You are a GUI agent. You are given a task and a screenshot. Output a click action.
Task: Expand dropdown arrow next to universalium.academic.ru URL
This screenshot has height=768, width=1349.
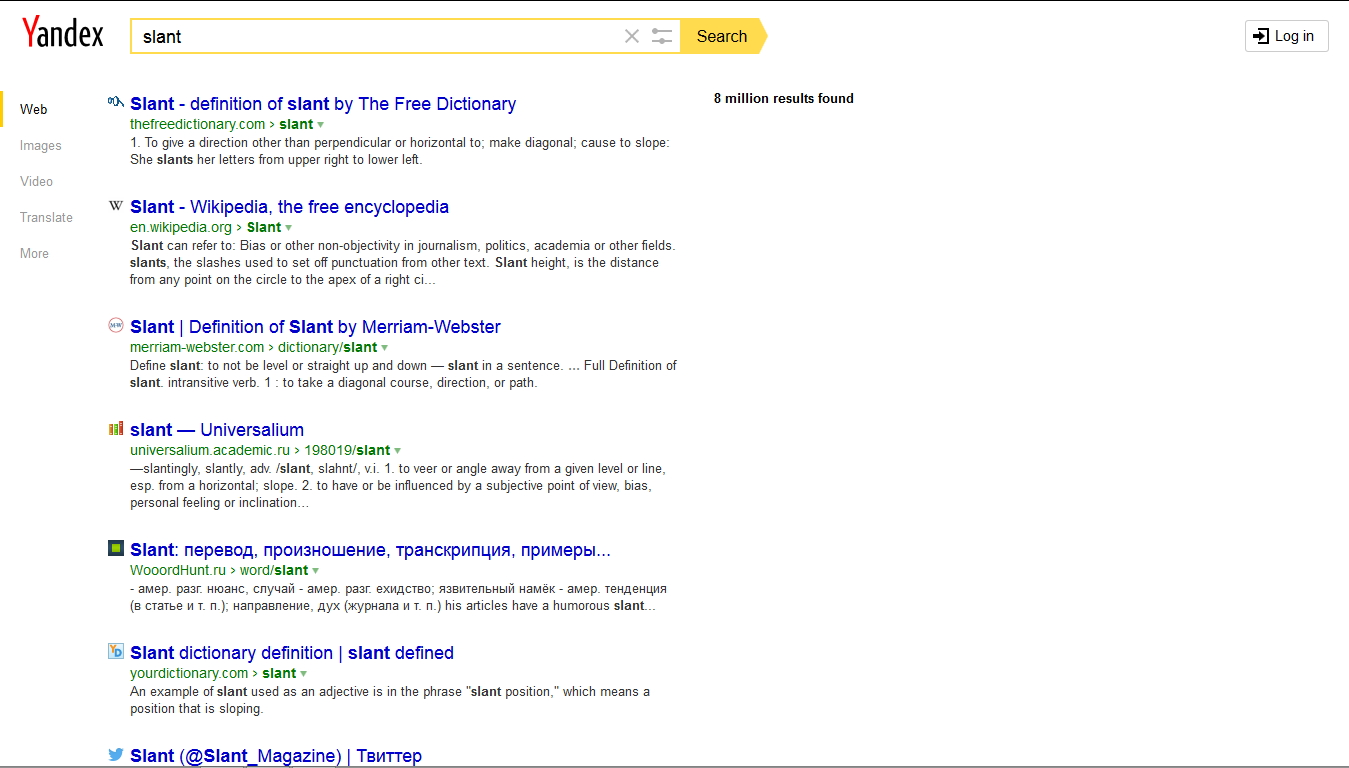(398, 451)
